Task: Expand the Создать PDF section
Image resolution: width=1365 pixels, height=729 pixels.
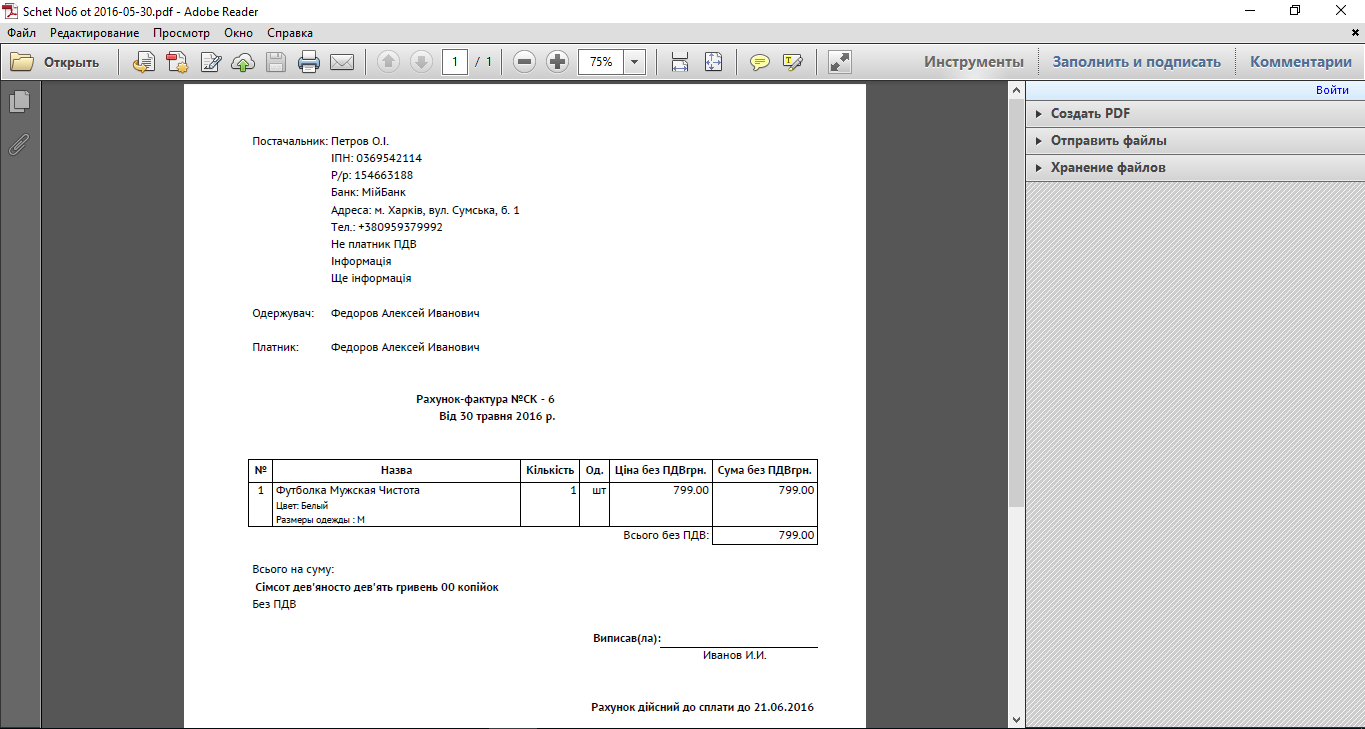Action: point(1090,114)
